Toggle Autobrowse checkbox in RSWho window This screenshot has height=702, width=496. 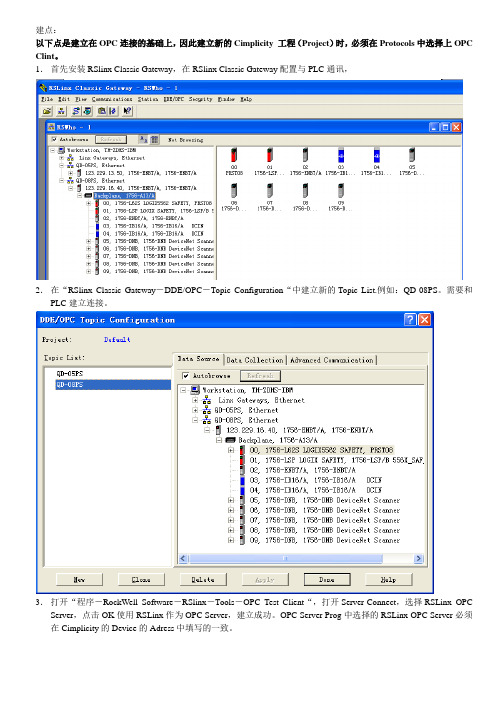(x=54, y=140)
